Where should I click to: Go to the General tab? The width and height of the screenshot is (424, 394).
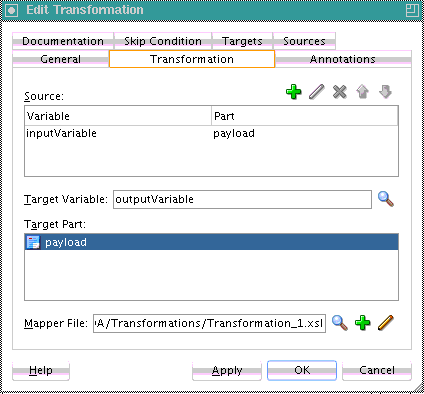61,59
